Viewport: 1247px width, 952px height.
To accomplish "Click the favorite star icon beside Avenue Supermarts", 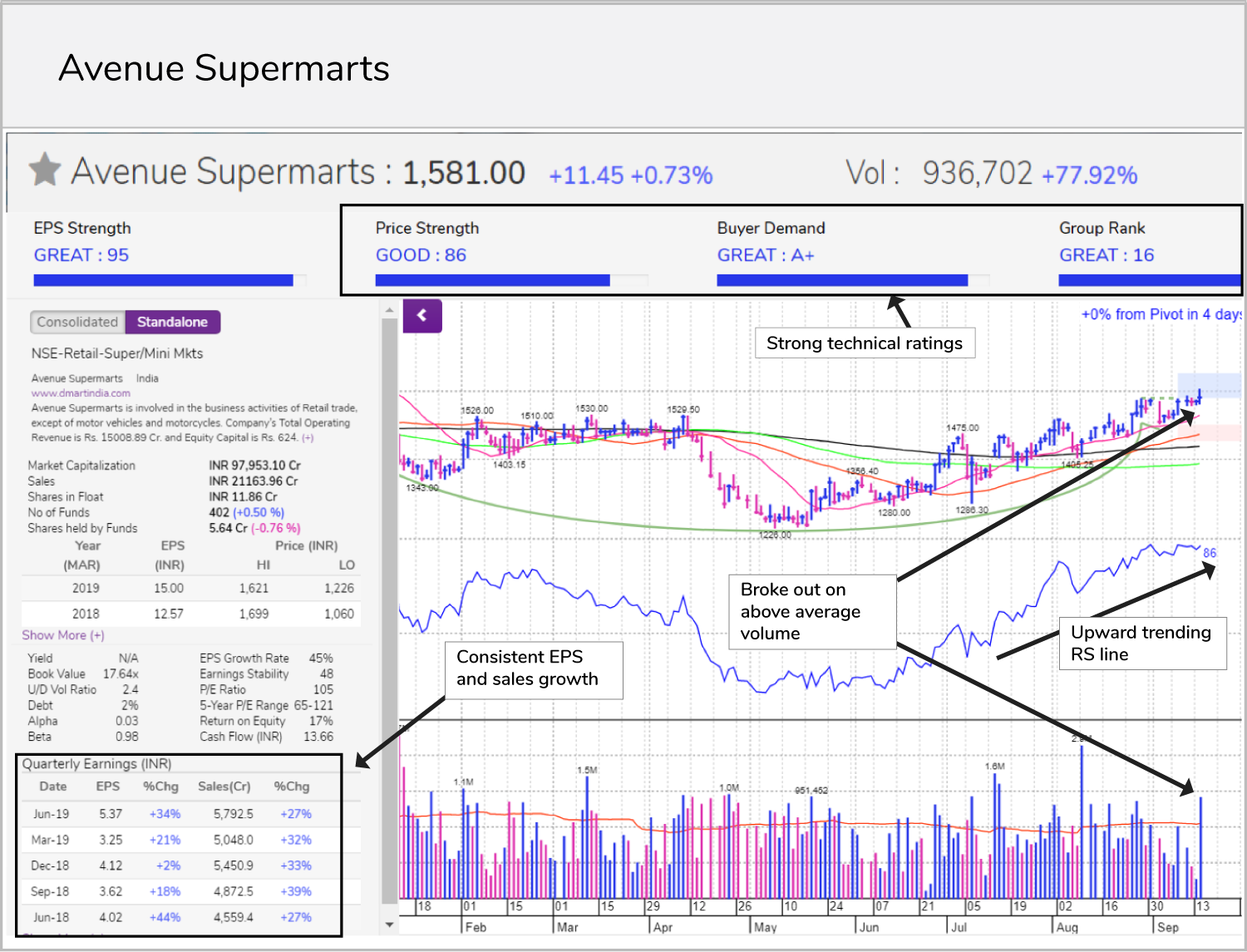I will tap(45, 170).
